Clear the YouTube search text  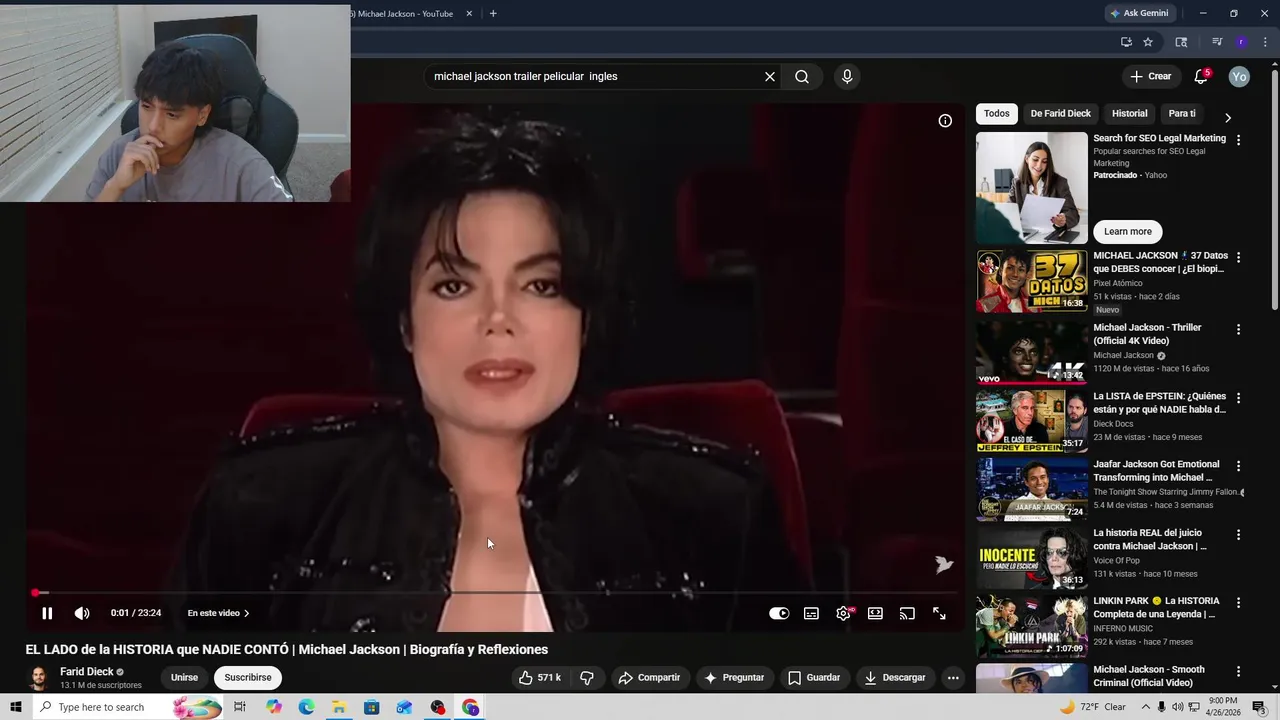[770, 76]
